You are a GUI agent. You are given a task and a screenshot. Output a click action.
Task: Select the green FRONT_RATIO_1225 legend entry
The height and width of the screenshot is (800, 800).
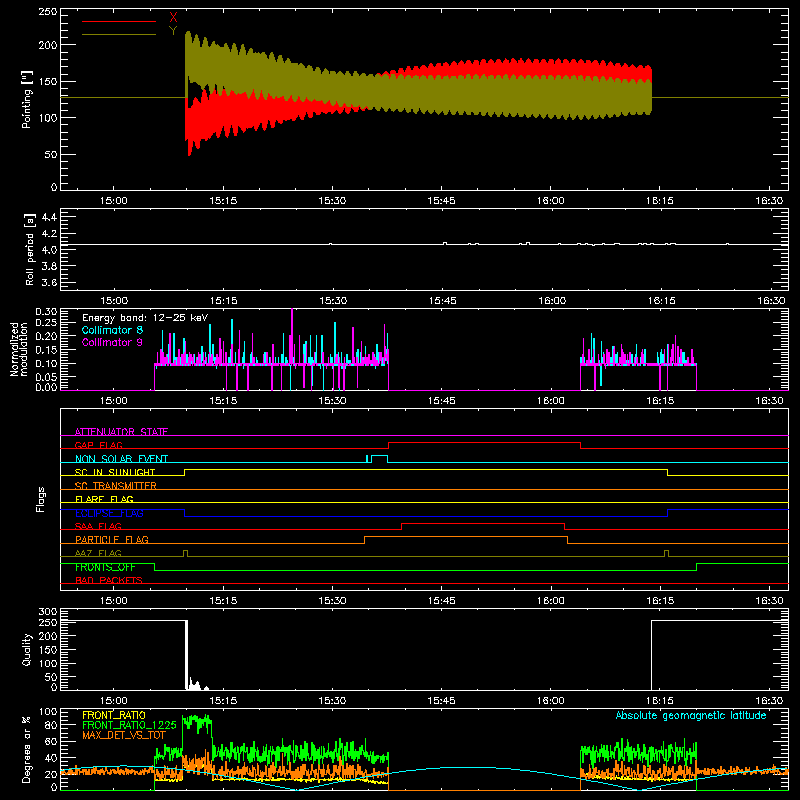click(129, 725)
